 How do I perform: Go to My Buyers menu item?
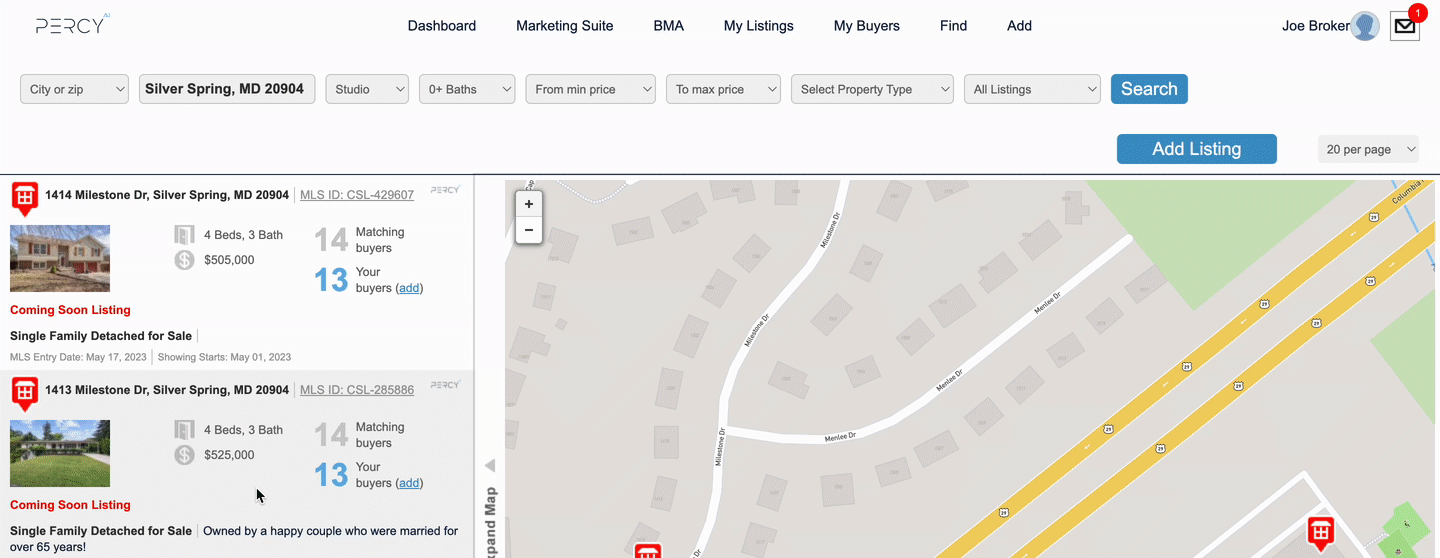866,26
